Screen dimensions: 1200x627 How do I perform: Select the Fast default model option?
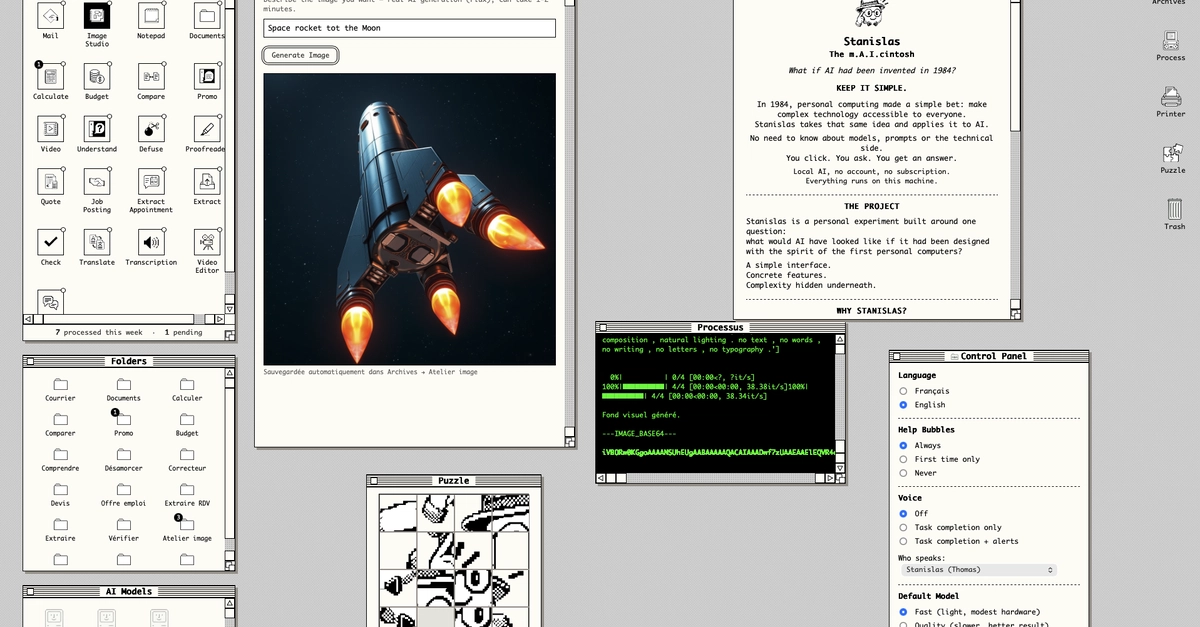click(x=904, y=611)
